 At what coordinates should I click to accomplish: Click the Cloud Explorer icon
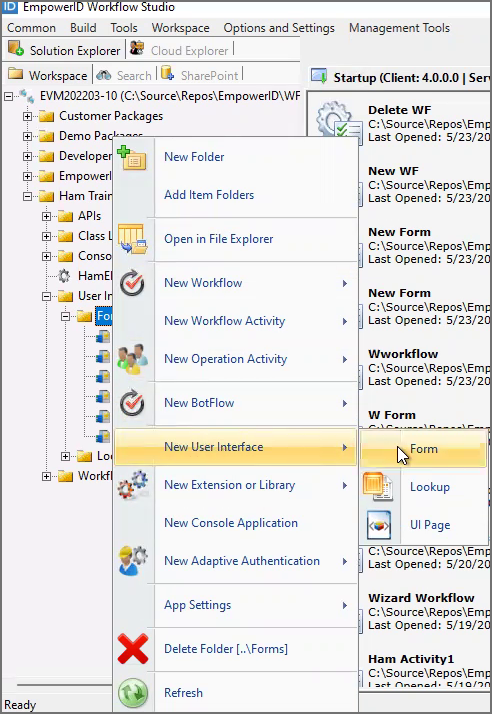tap(137, 48)
